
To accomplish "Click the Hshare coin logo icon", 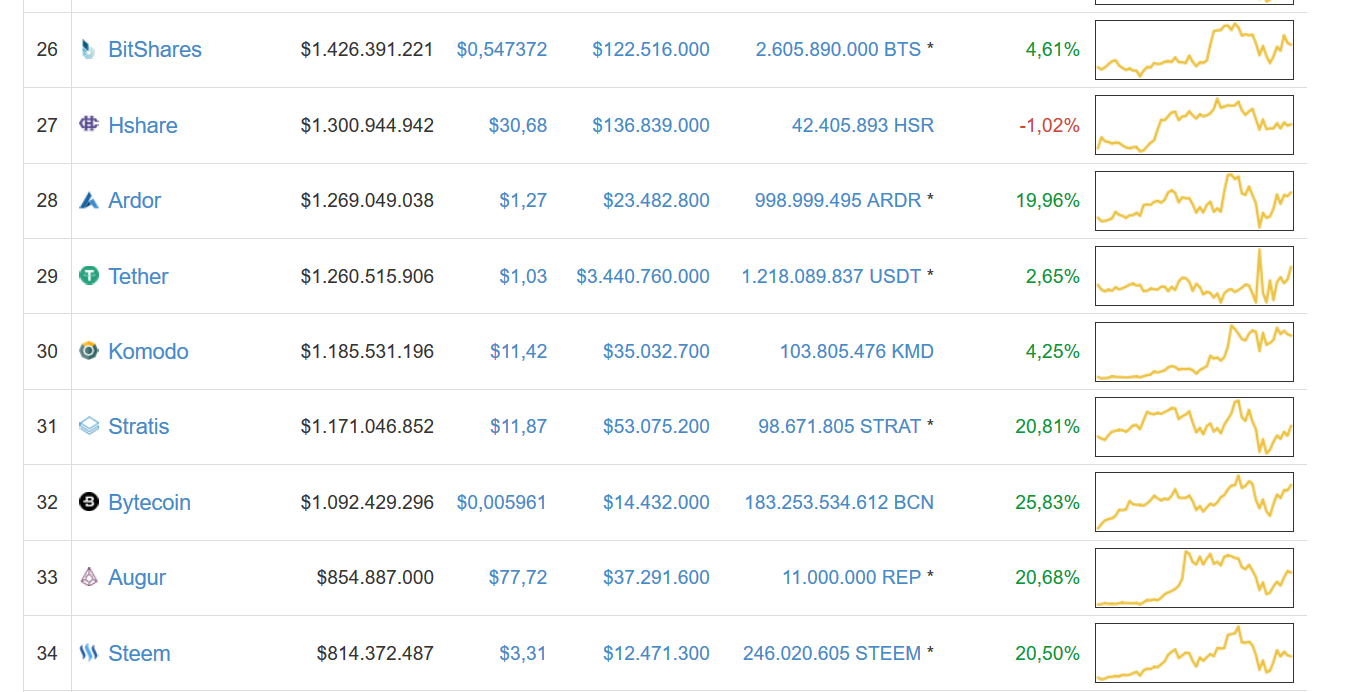I will point(89,124).
